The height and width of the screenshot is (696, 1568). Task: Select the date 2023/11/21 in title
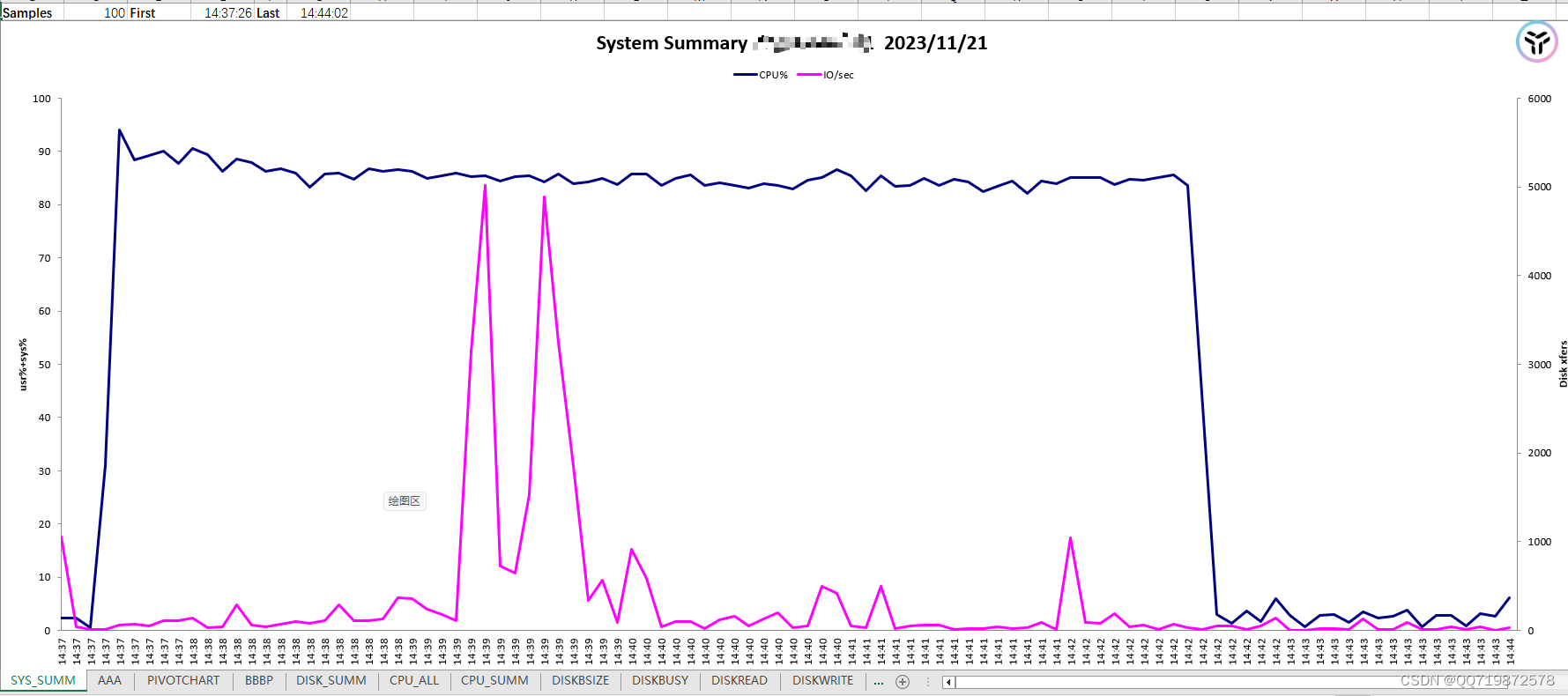pyautogui.click(x=935, y=43)
